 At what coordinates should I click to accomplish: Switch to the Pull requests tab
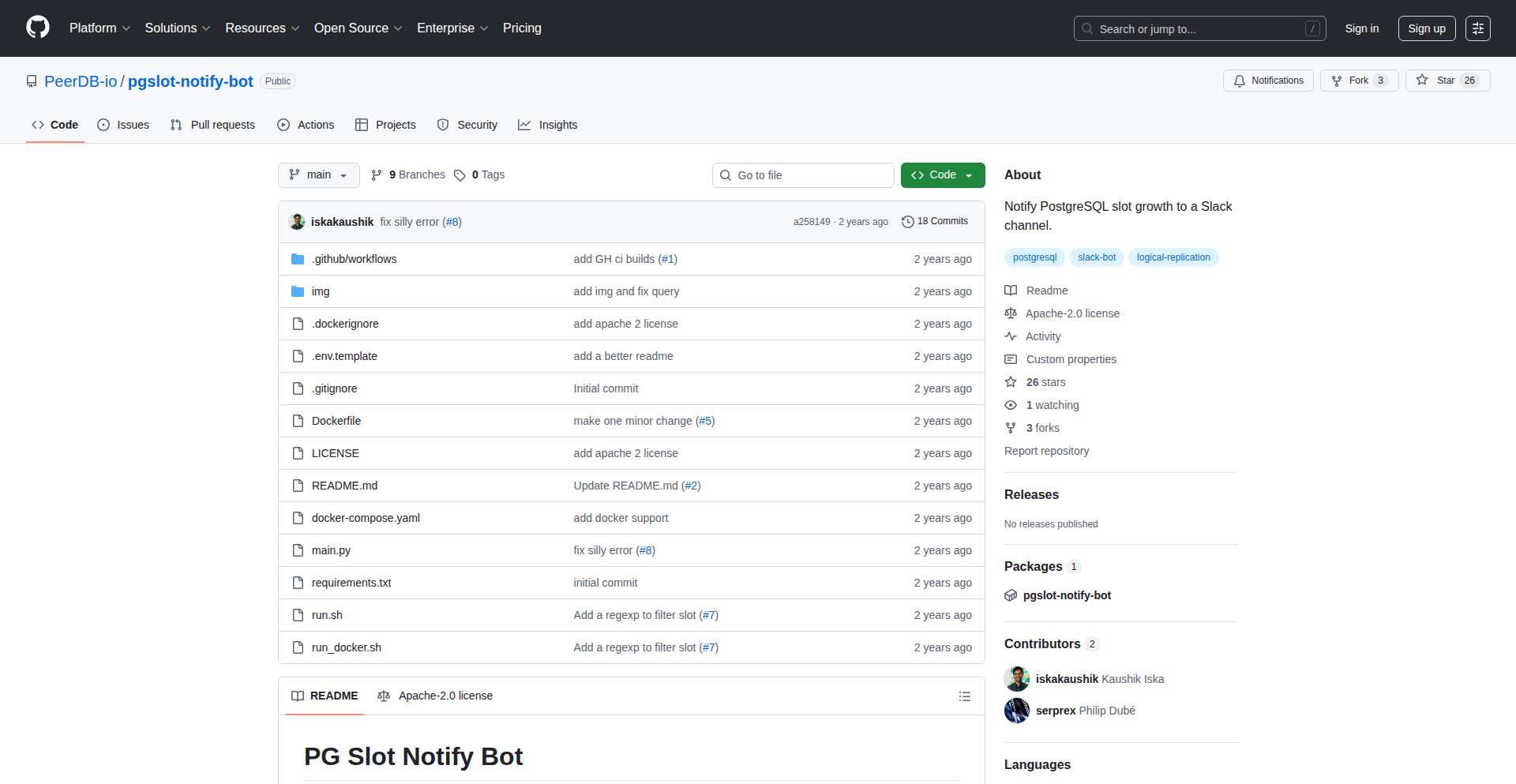pos(212,125)
